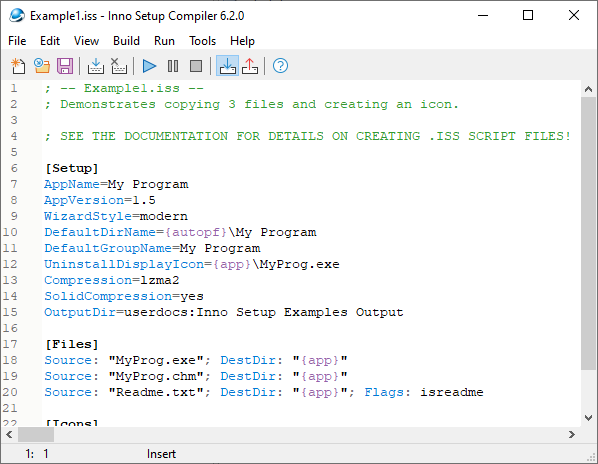Click the Compression=lzma2 line

(112, 280)
